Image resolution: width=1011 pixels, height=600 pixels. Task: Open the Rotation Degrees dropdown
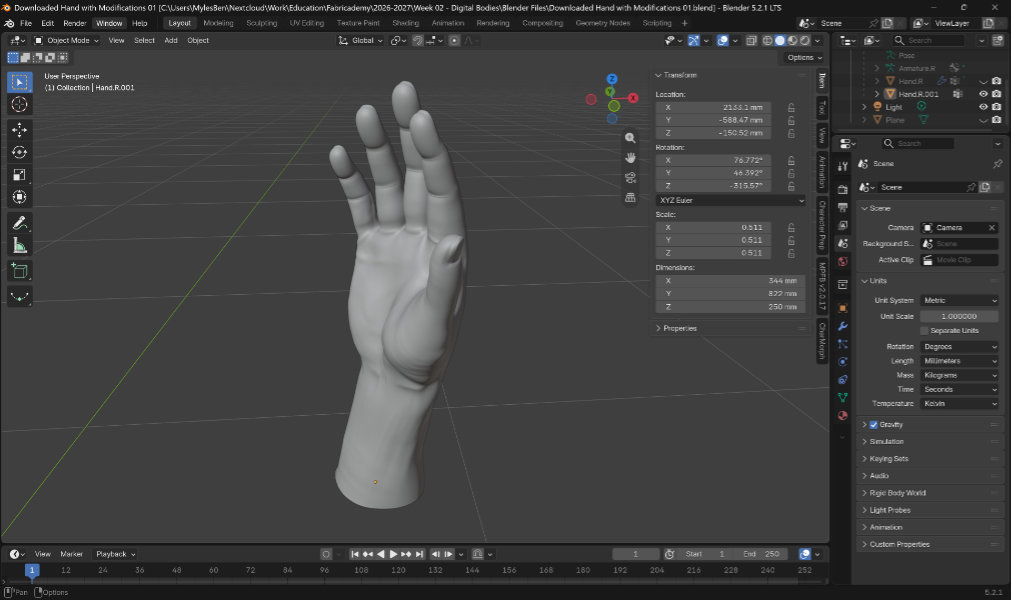point(959,347)
